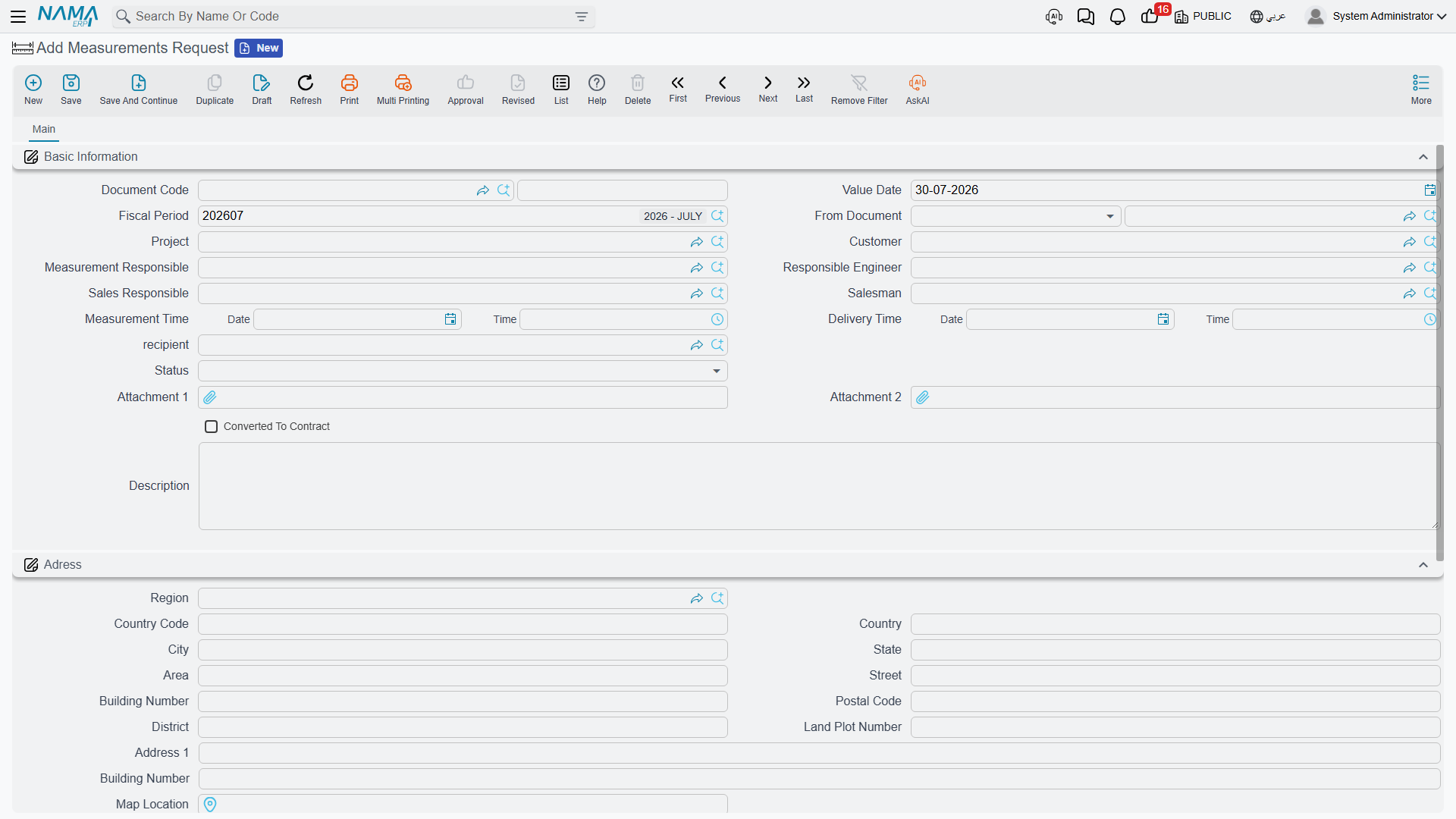Expand System Administrator user menu

pyautogui.click(x=1376, y=16)
